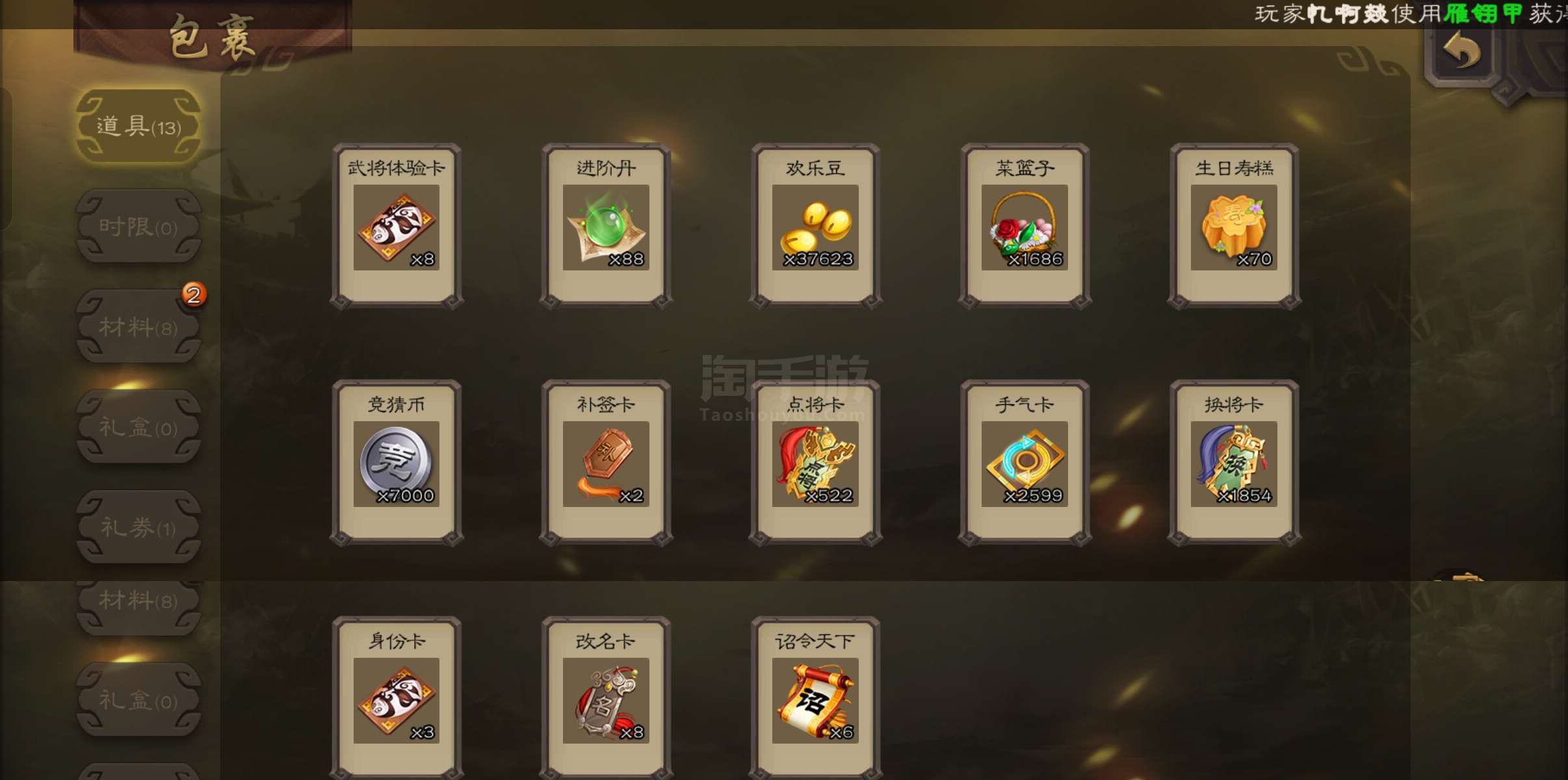Open the 诏令天下 scroll item
The width and height of the screenshot is (1568, 780).
815,699
